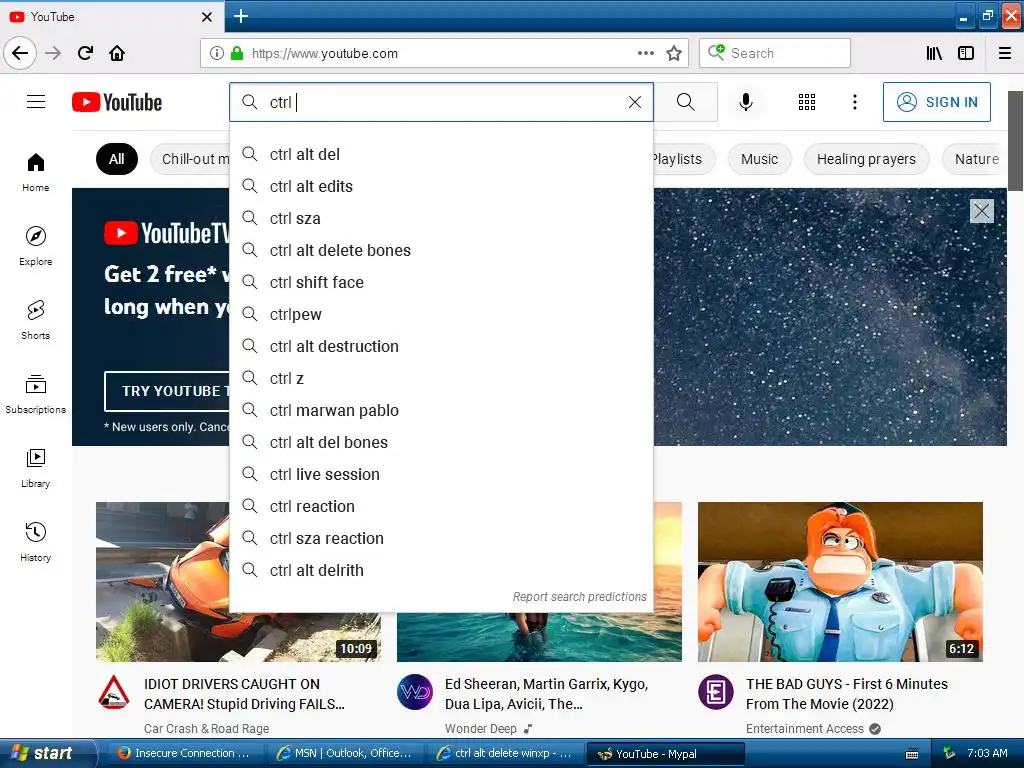Choose suggestion 'ctrl alt delete bones'

coord(441,250)
